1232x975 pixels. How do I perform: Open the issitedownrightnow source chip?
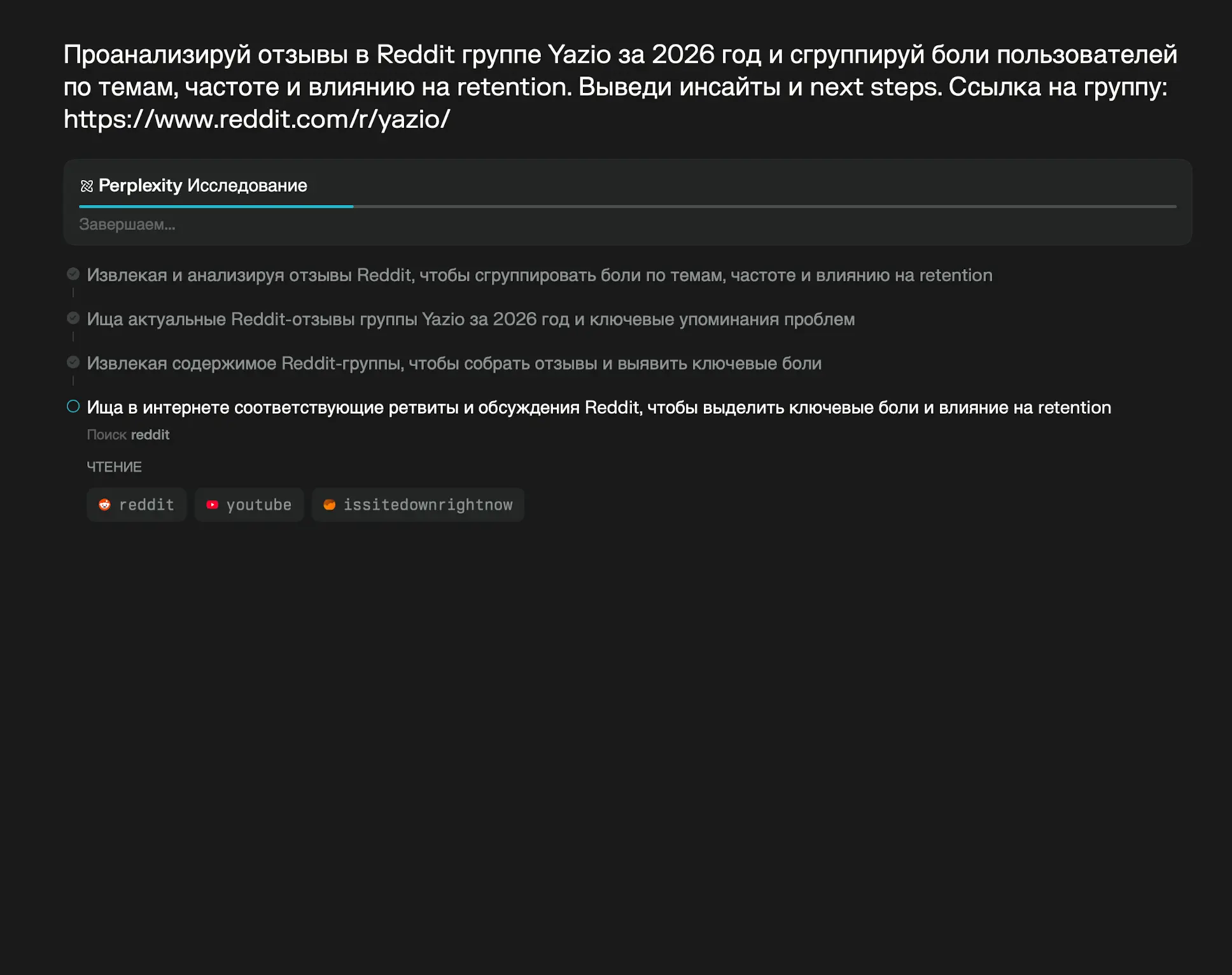[417, 505]
